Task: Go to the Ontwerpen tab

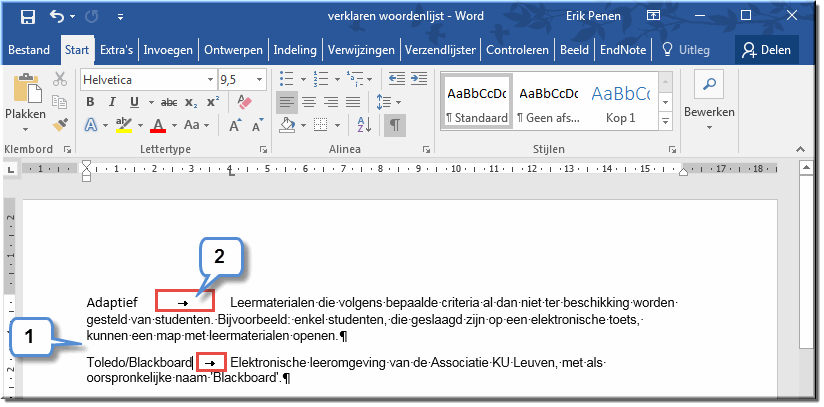Action: point(233,50)
